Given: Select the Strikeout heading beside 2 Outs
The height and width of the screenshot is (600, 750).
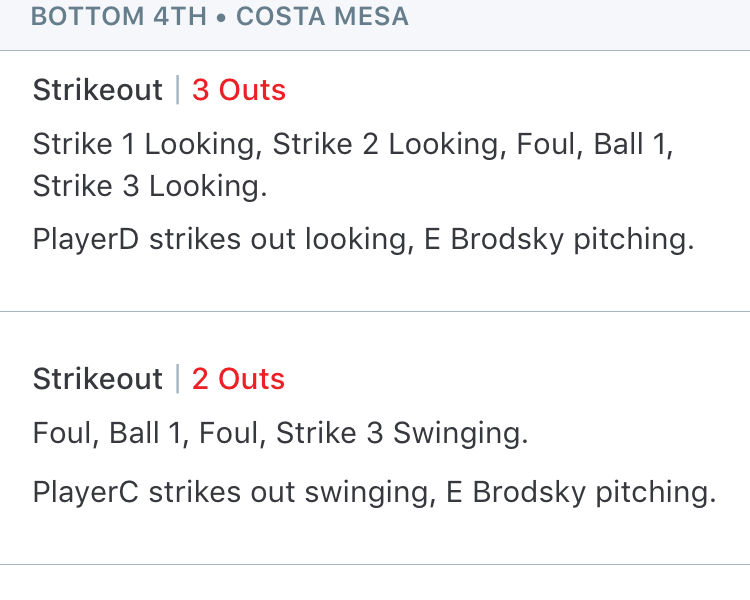Looking at the screenshot, I should (x=98, y=379).
